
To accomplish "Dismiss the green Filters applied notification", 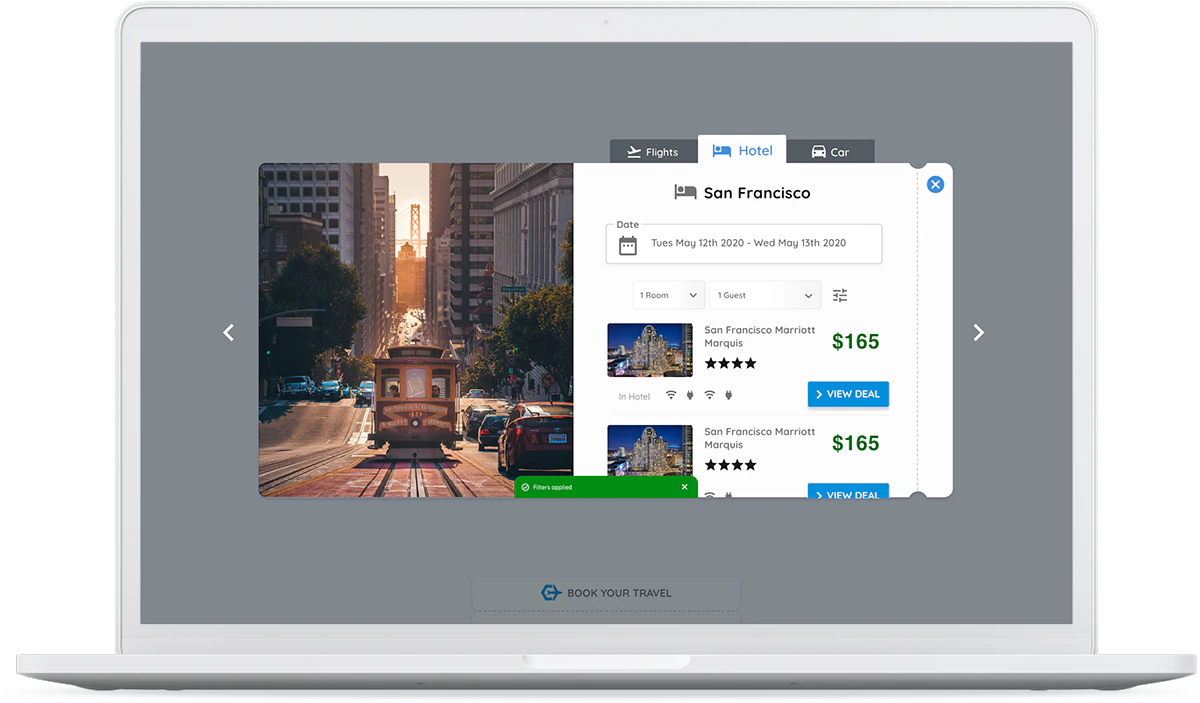I will (684, 487).
